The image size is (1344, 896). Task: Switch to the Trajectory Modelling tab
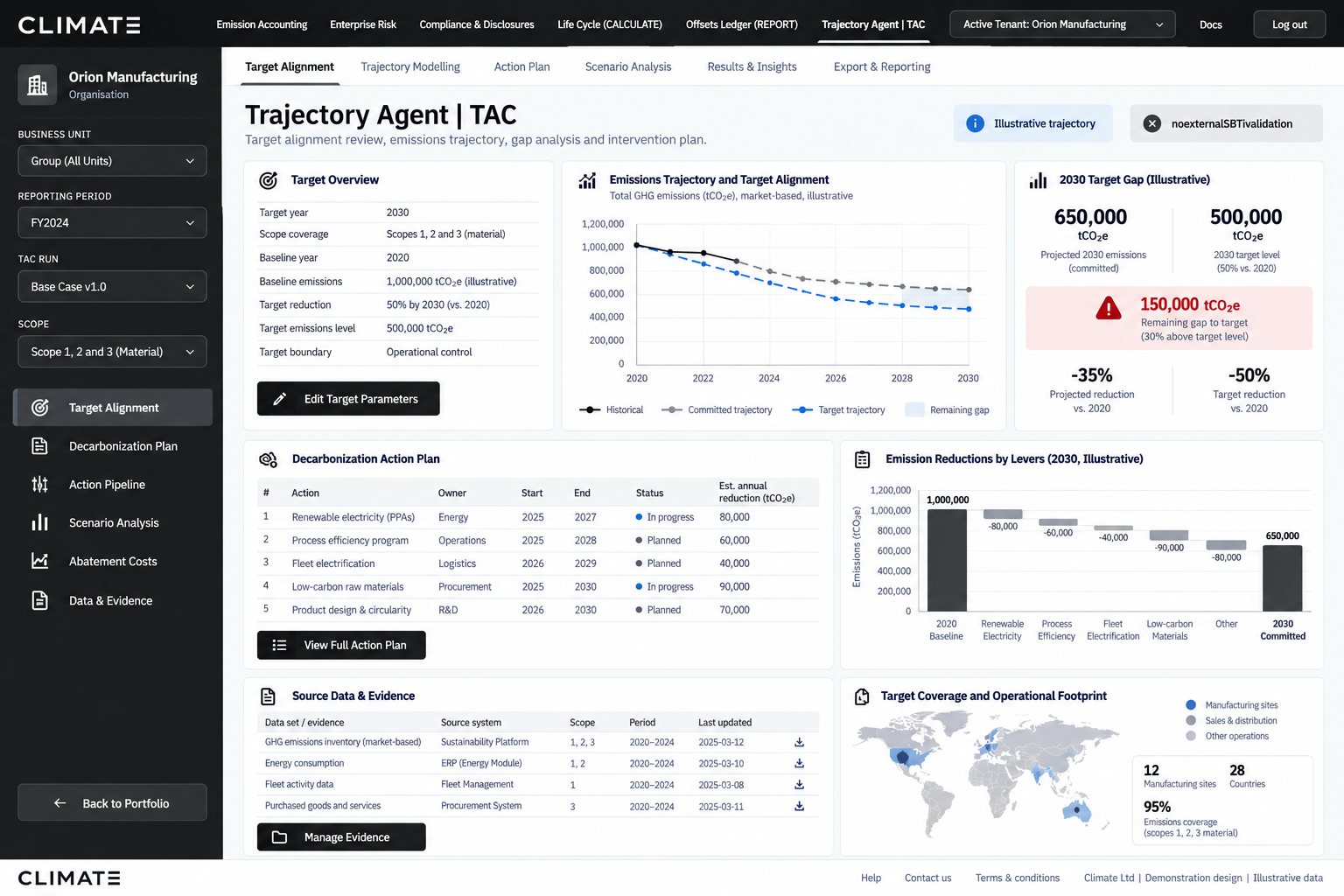tap(410, 66)
